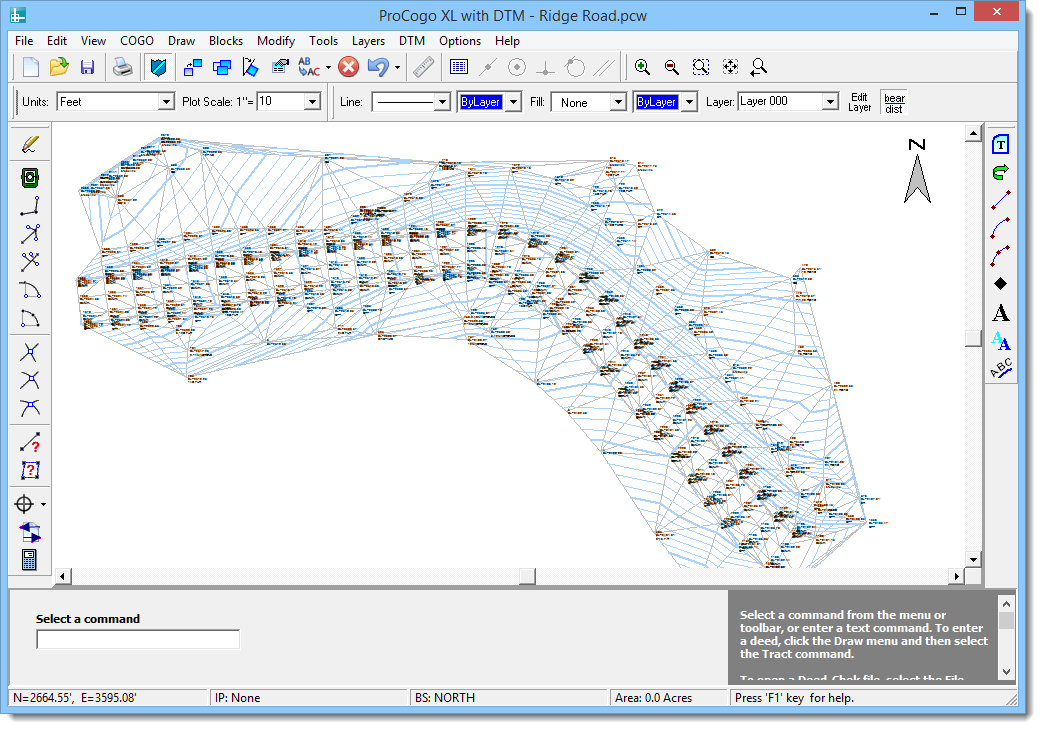1041x729 pixels.
Task: Click the drawing area horizontal scrollbar thumb
Action: (527, 576)
